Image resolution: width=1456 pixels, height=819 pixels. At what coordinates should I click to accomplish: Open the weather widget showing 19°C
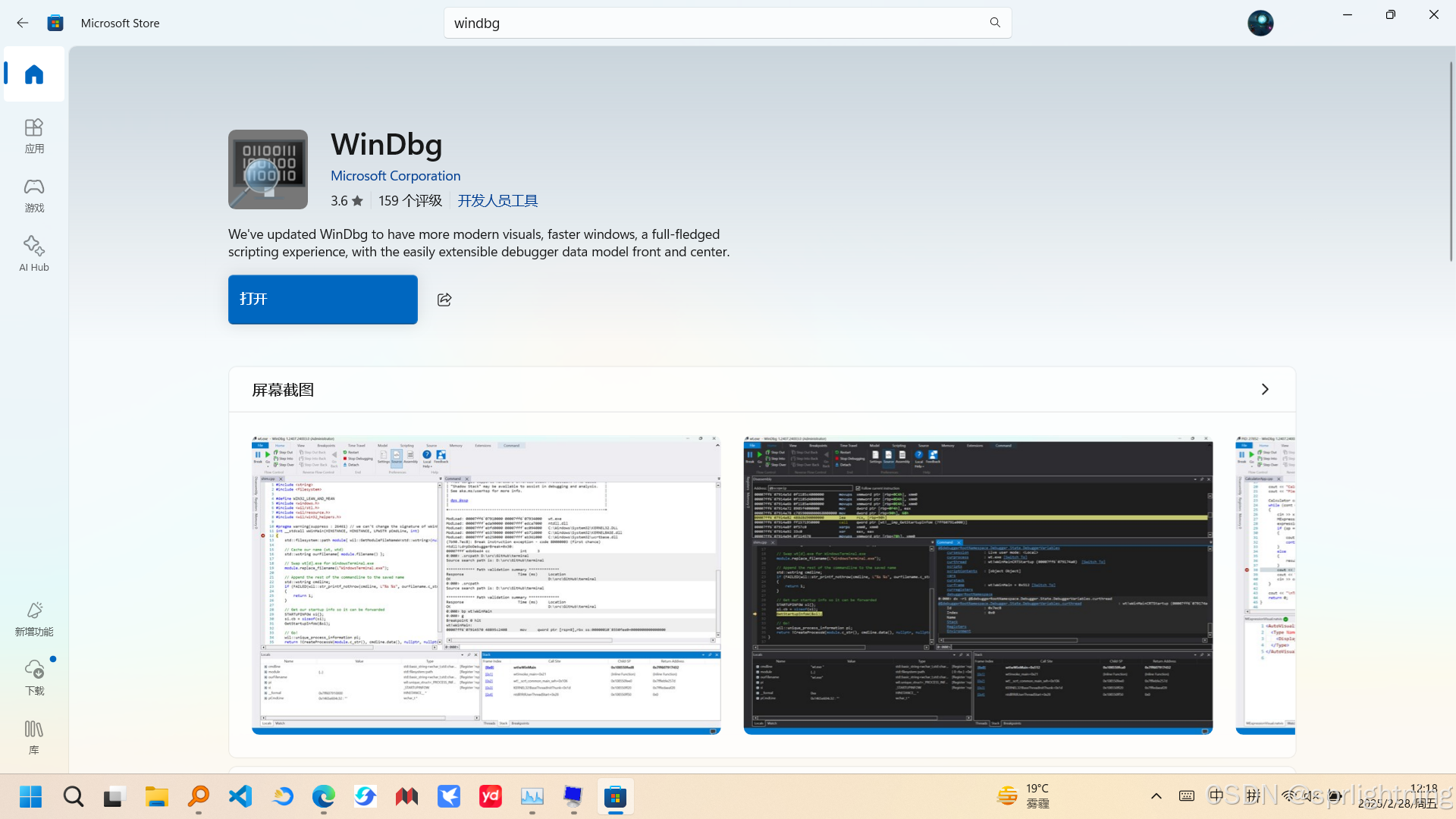pos(1024,796)
